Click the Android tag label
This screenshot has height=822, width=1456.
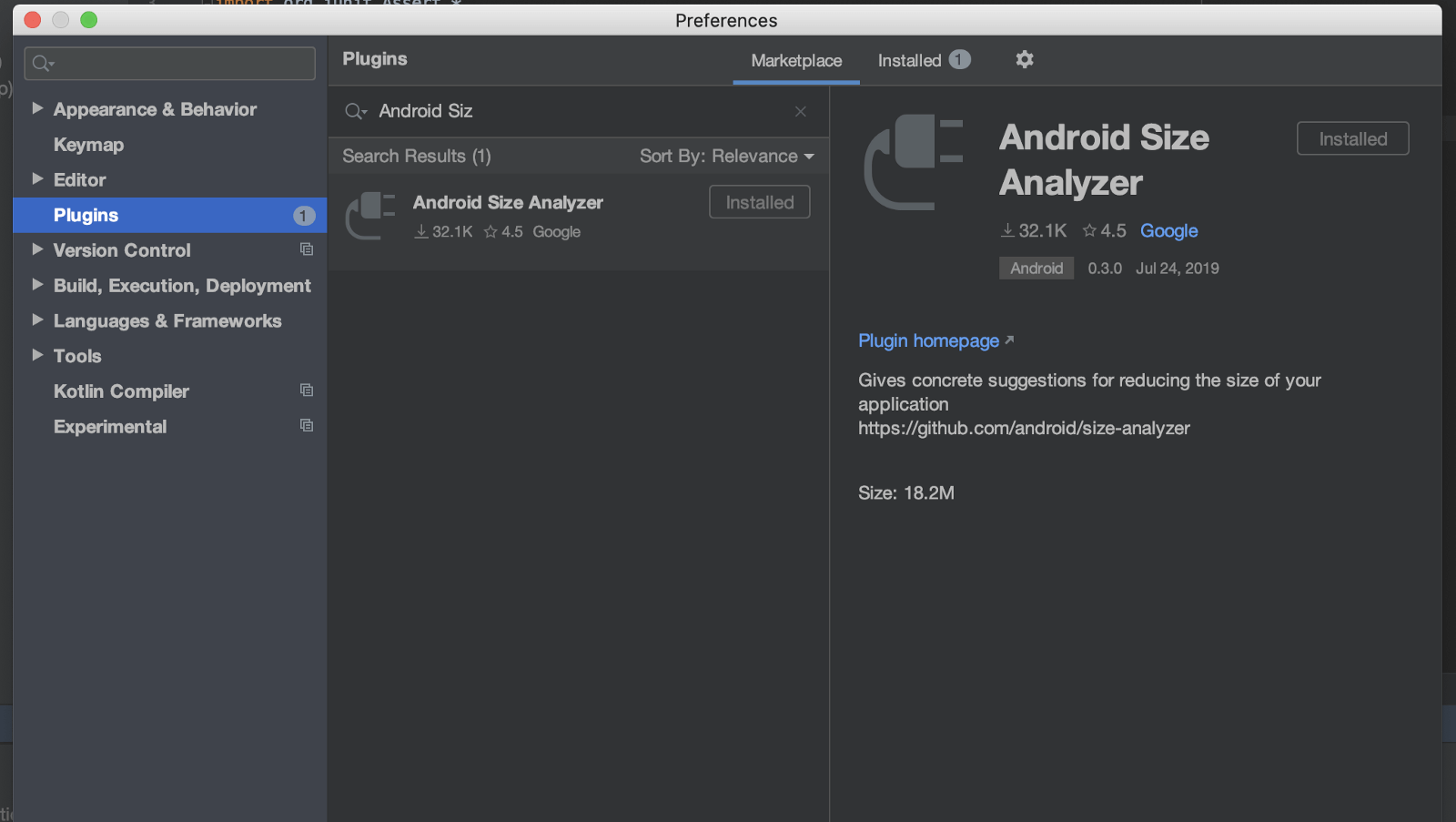pyautogui.click(x=1036, y=268)
